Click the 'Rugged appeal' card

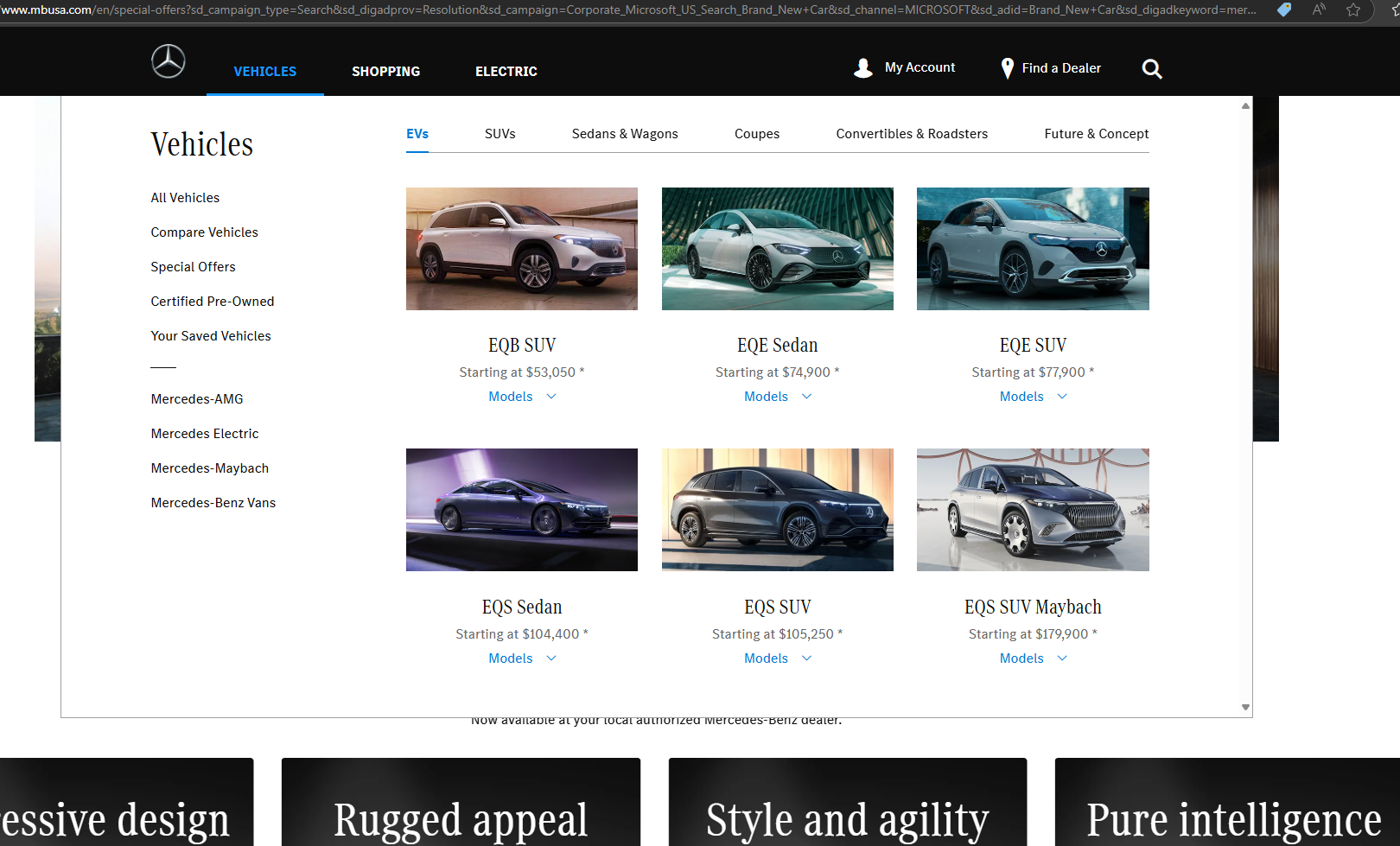click(461, 802)
